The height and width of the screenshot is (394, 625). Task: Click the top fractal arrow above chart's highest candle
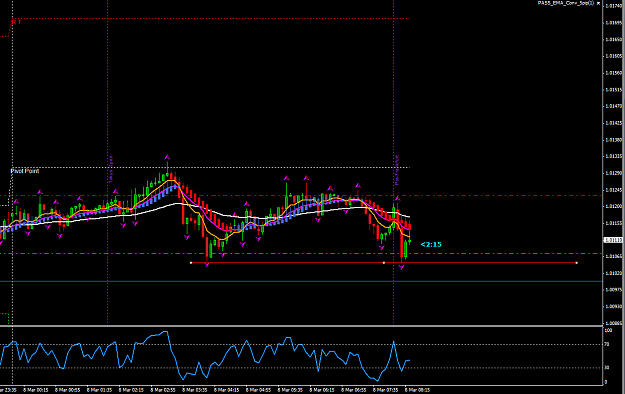tap(167, 158)
